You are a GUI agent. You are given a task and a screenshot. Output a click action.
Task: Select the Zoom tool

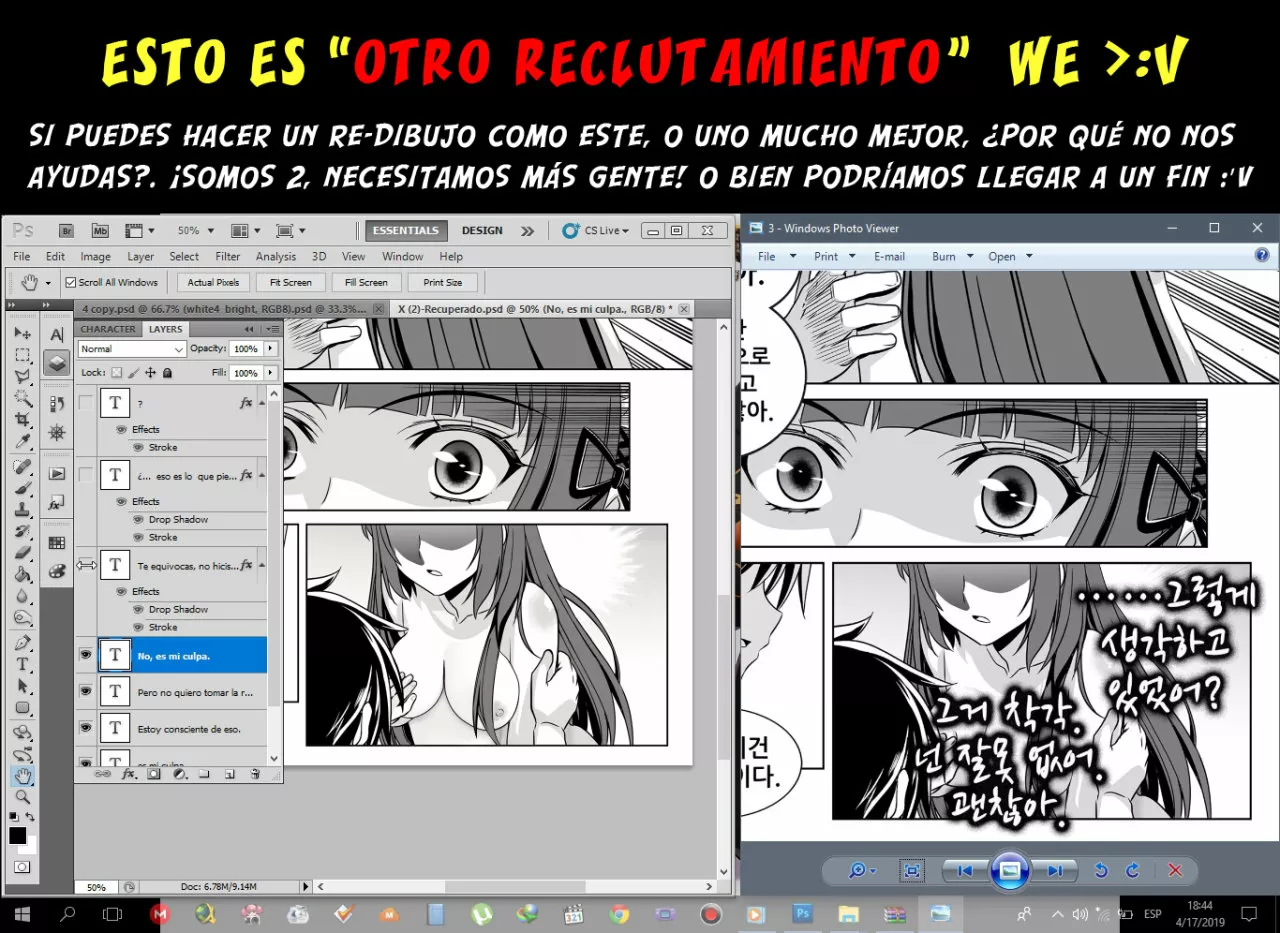click(22, 797)
